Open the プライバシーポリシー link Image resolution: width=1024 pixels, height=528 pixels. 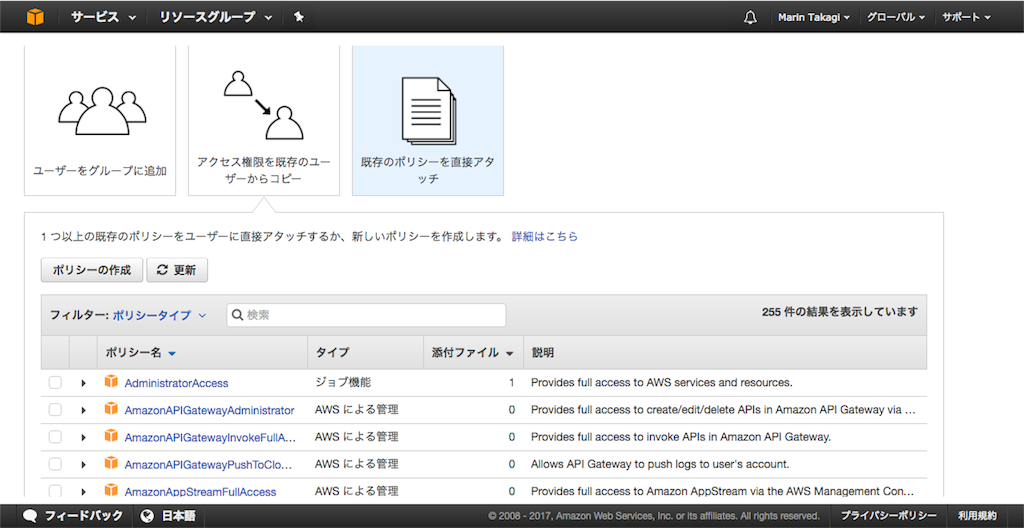pyautogui.click(x=888, y=516)
